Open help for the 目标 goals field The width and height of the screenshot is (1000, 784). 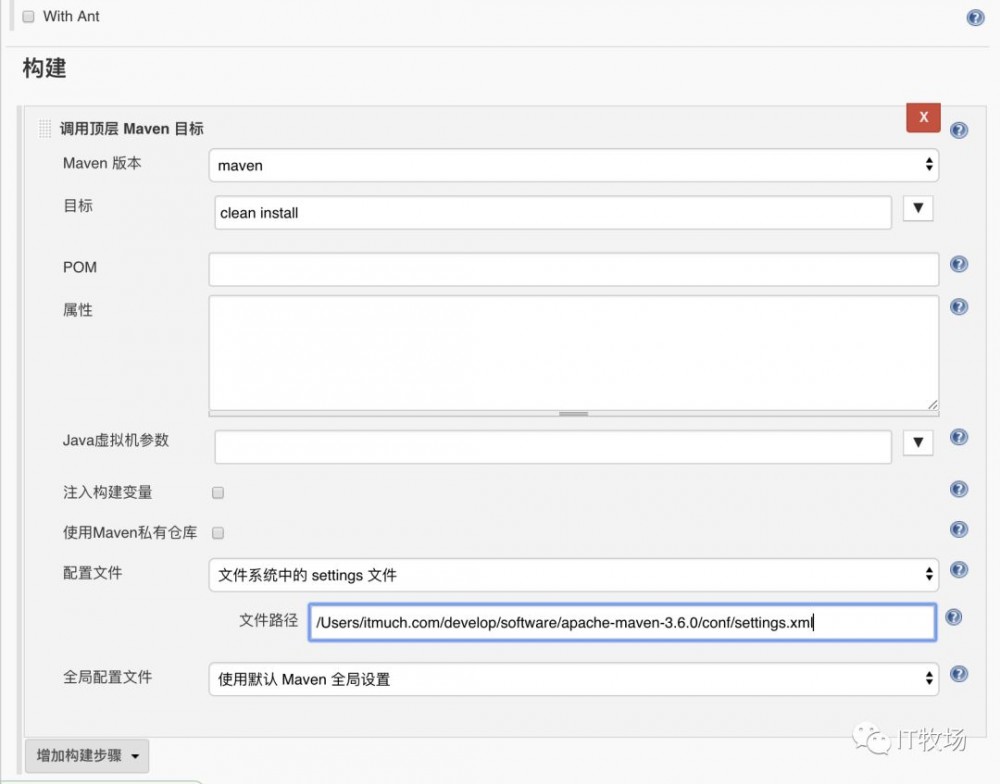[958, 208]
